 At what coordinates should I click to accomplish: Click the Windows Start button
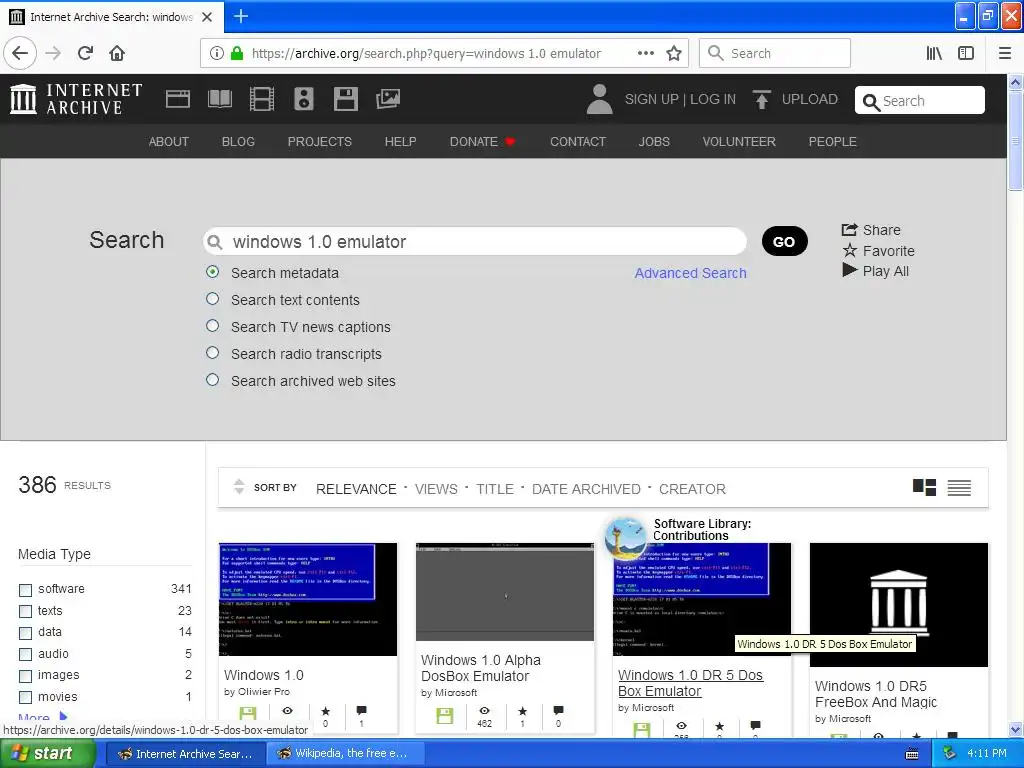[x=46, y=754]
